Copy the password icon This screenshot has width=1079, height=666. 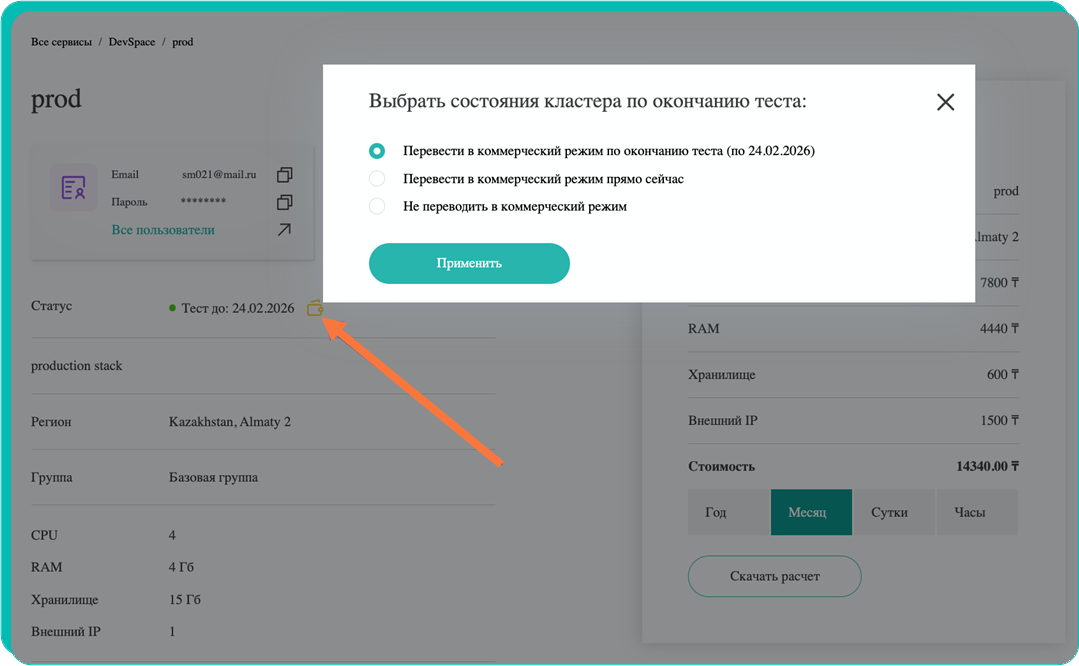click(284, 202)
